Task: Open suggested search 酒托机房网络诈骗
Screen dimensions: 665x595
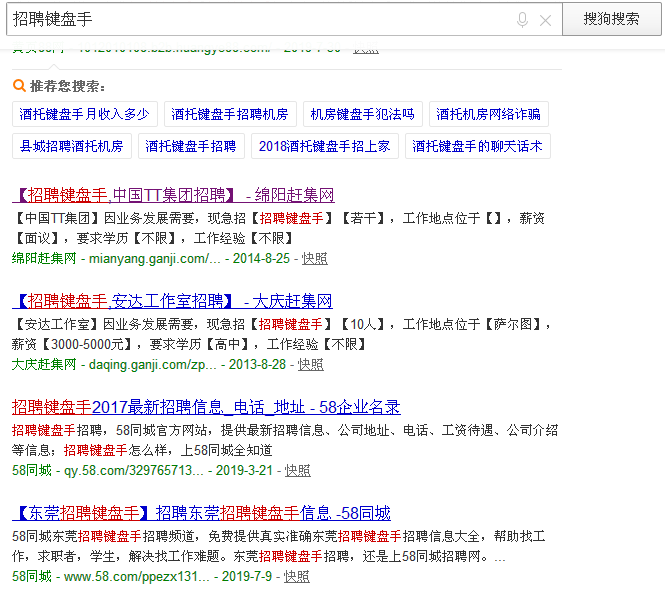Action: click(488, 115)
